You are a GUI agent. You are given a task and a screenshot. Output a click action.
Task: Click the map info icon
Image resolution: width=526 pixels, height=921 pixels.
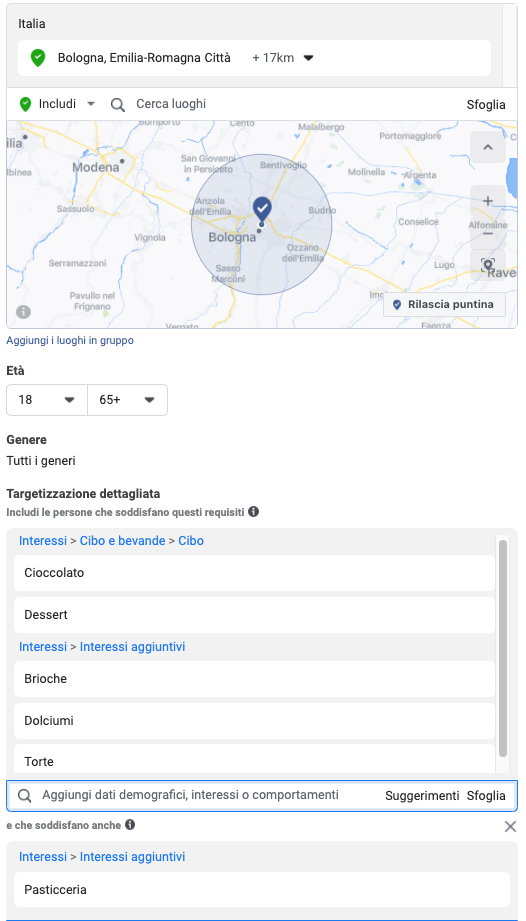coord(23,312)
